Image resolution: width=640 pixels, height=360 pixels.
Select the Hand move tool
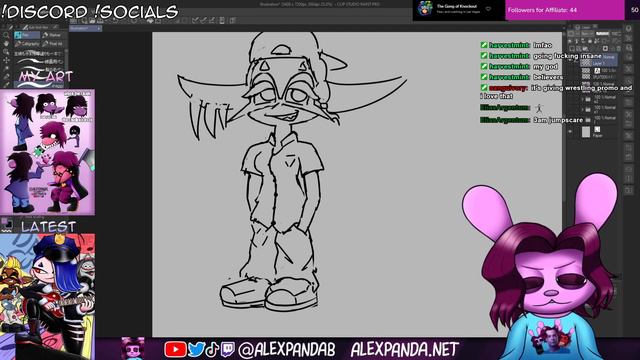(6, 43)
